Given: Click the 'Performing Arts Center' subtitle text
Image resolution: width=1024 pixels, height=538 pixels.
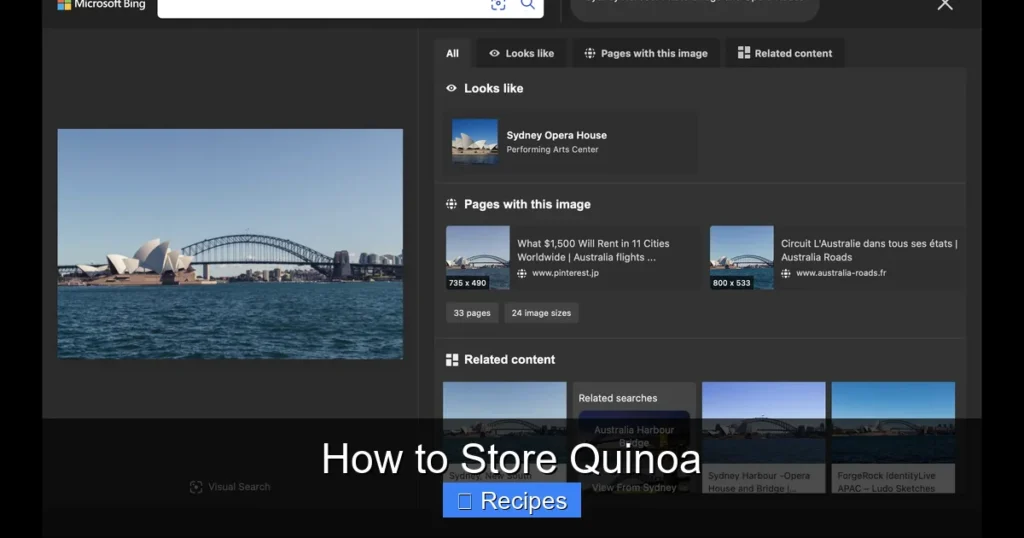Looking at the screenshot, I should tap(552, 150).
